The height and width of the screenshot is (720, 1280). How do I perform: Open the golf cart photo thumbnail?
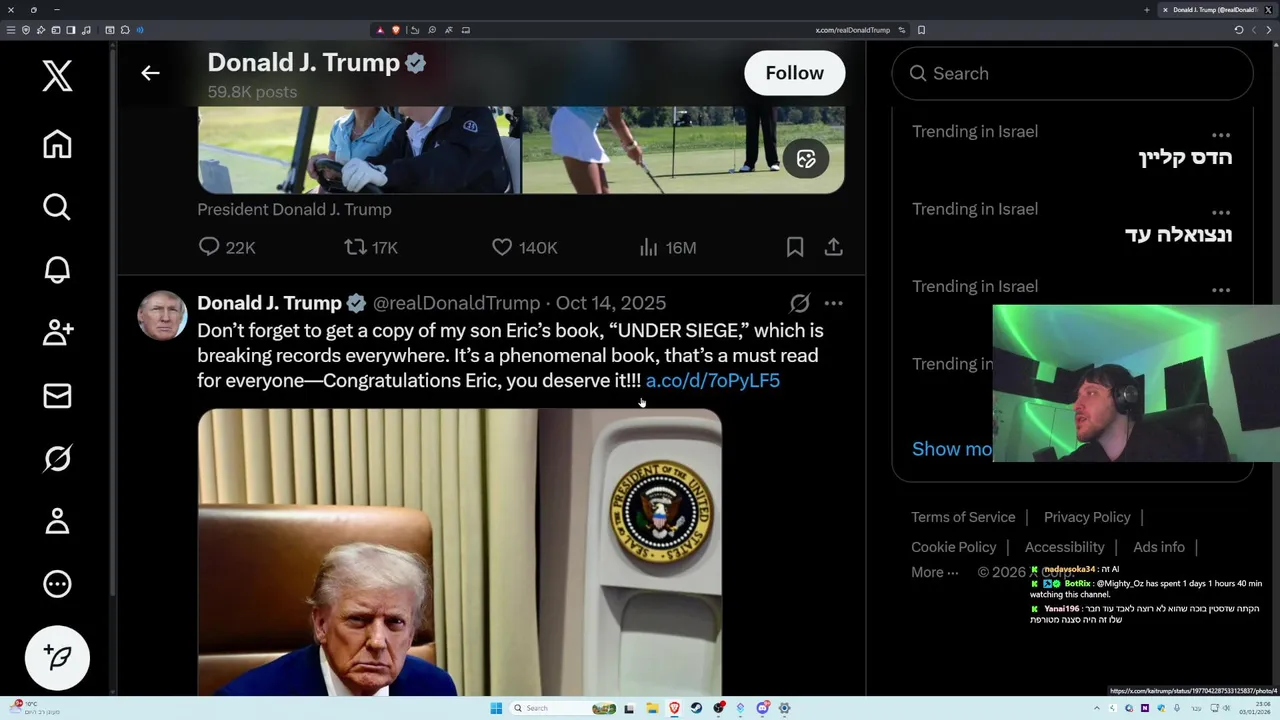[x=359, y=150]
